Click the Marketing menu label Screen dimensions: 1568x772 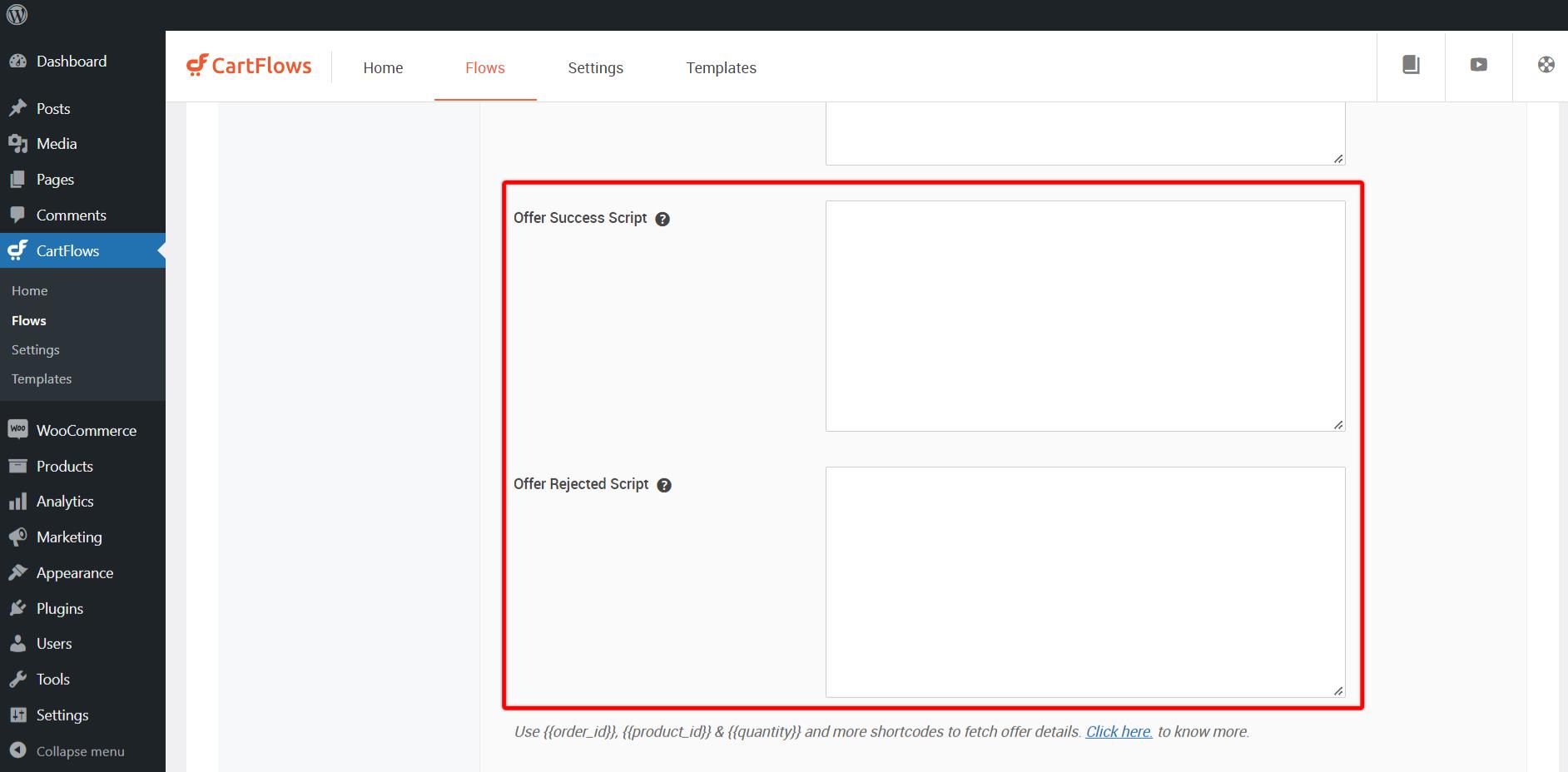(x=69, y=537)
